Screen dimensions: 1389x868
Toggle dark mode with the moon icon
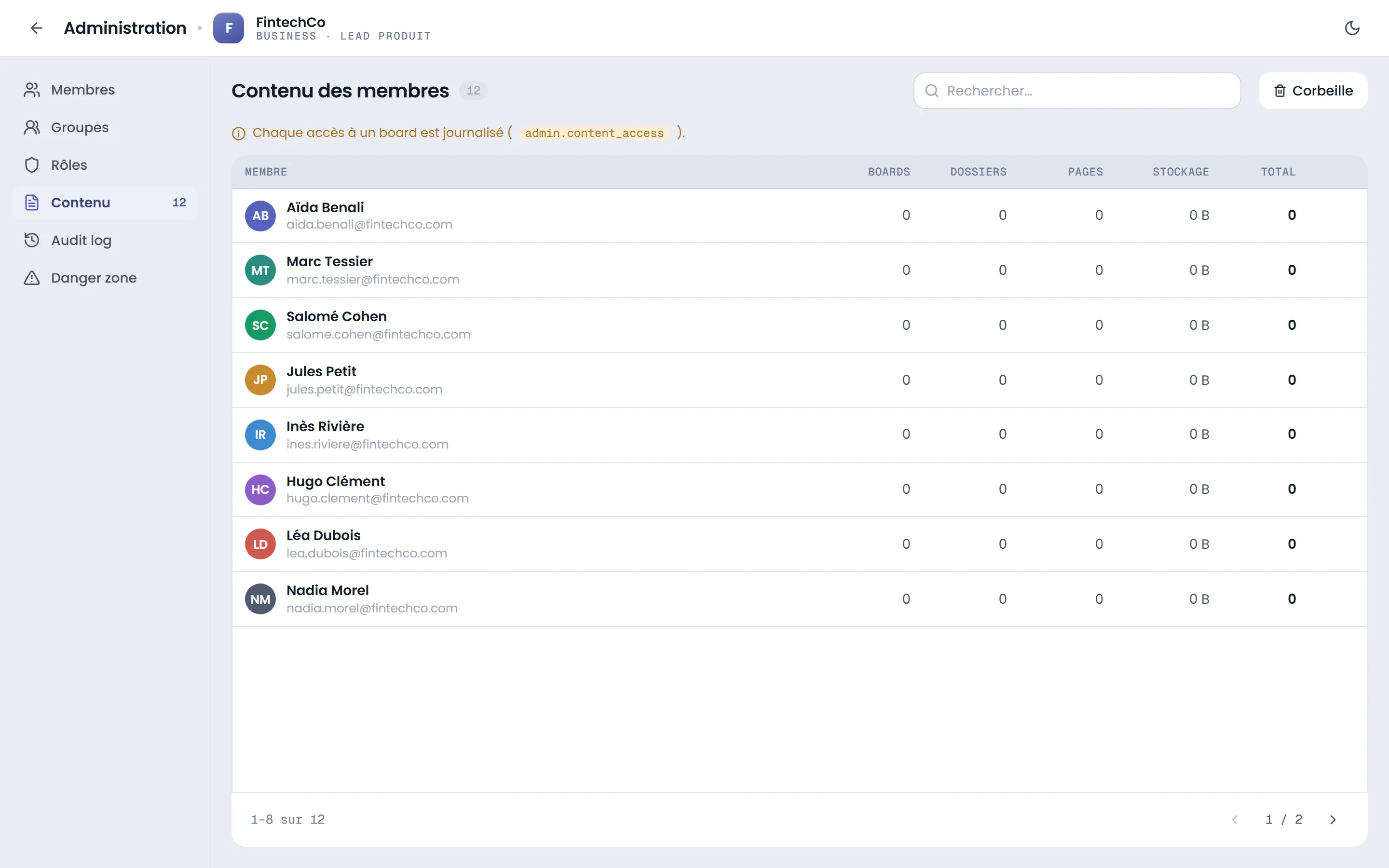pyautogui.click(x=1352, y=27)
